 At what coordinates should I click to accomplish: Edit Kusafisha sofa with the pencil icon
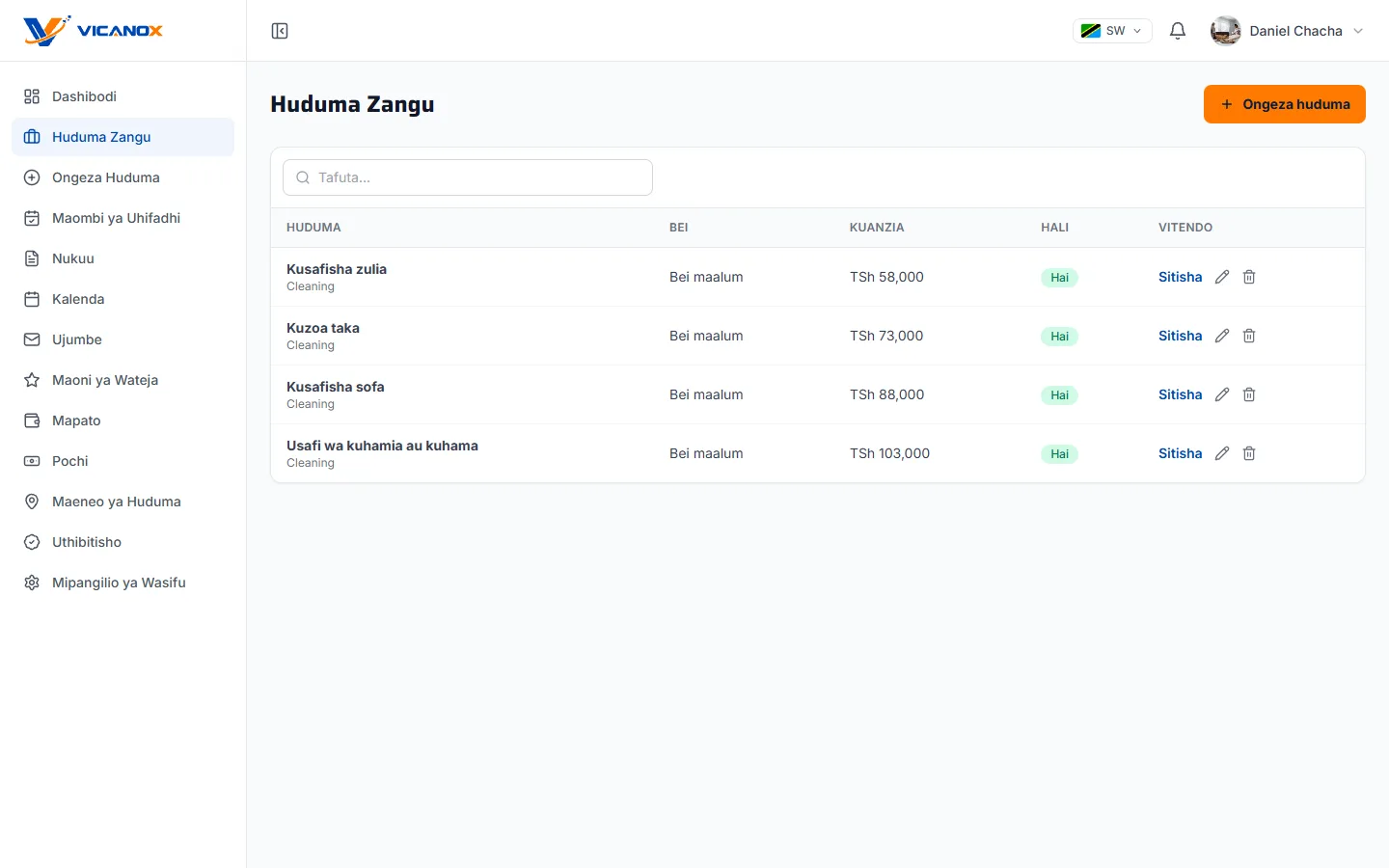1222,394
